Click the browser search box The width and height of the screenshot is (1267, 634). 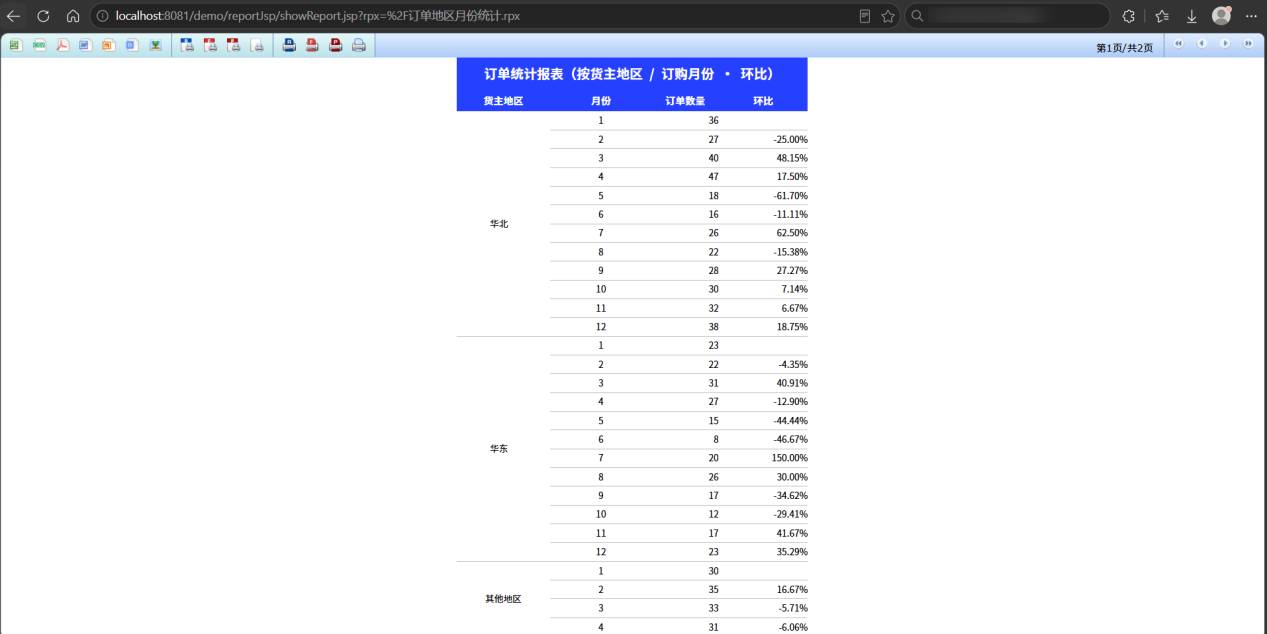[x=1007, y=16]
